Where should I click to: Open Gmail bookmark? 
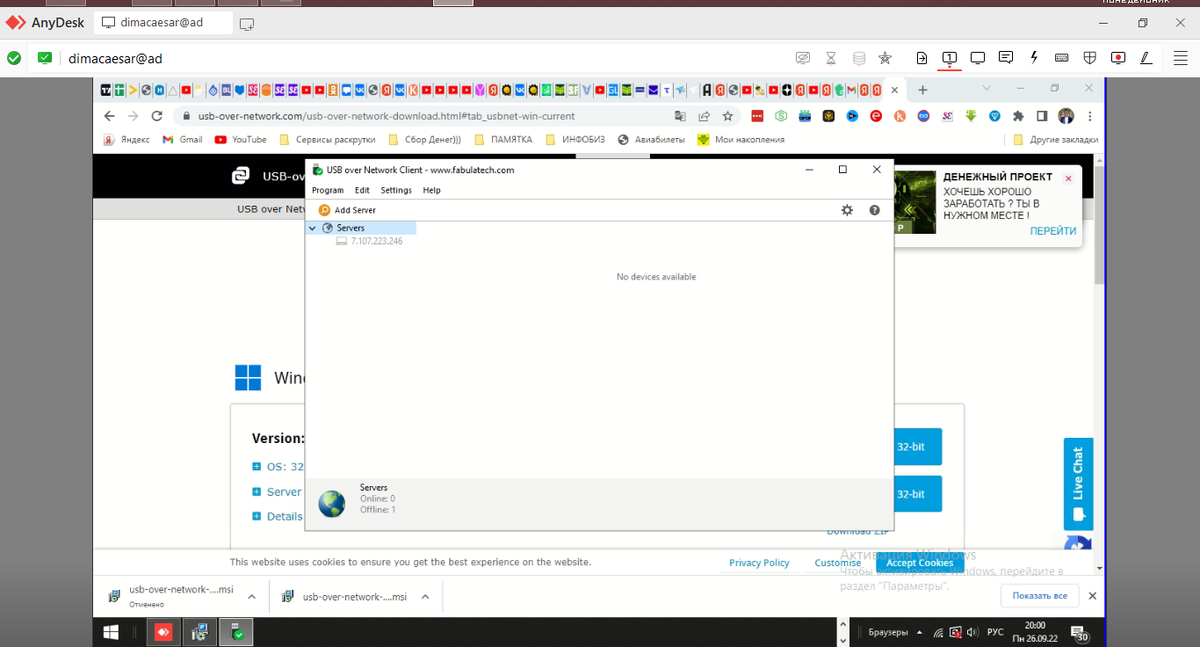(183, 140)
